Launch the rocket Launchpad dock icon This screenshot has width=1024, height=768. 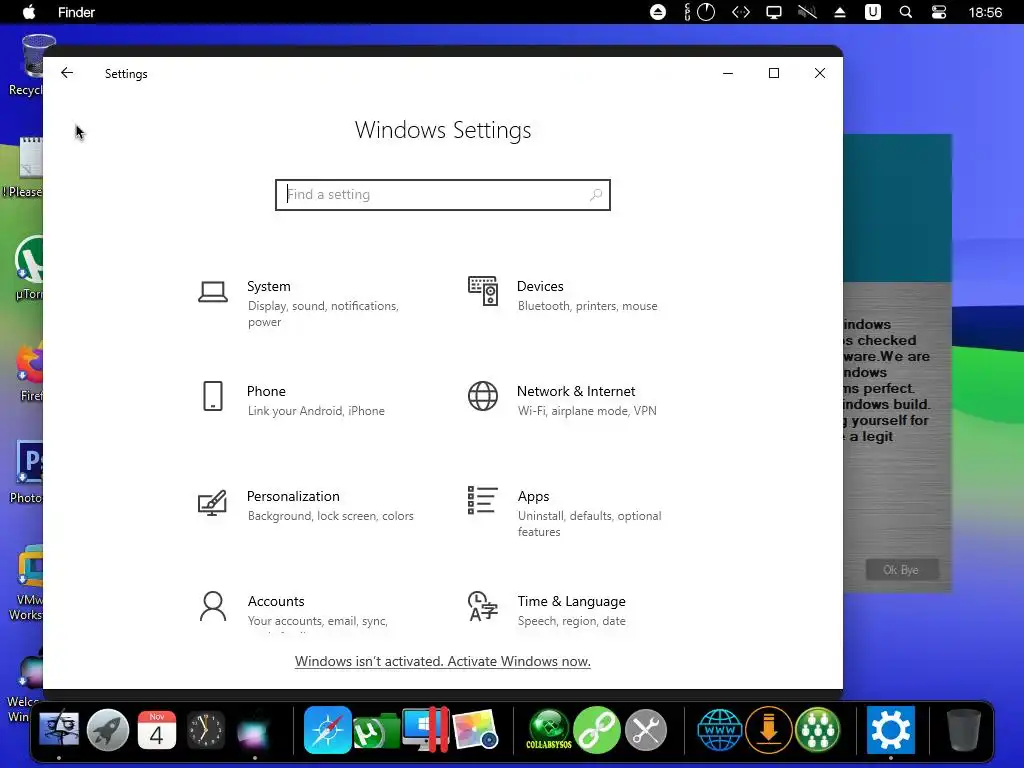(108, 729)
